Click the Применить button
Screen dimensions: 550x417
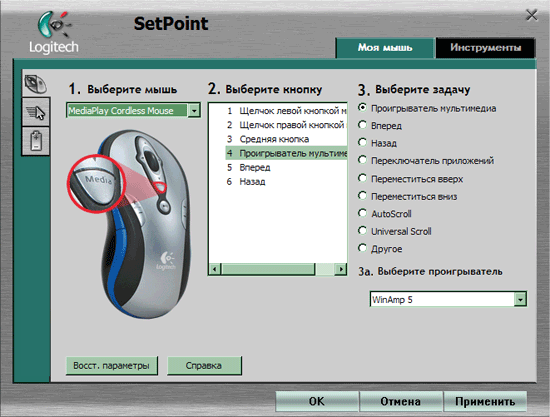coord(485,401)
